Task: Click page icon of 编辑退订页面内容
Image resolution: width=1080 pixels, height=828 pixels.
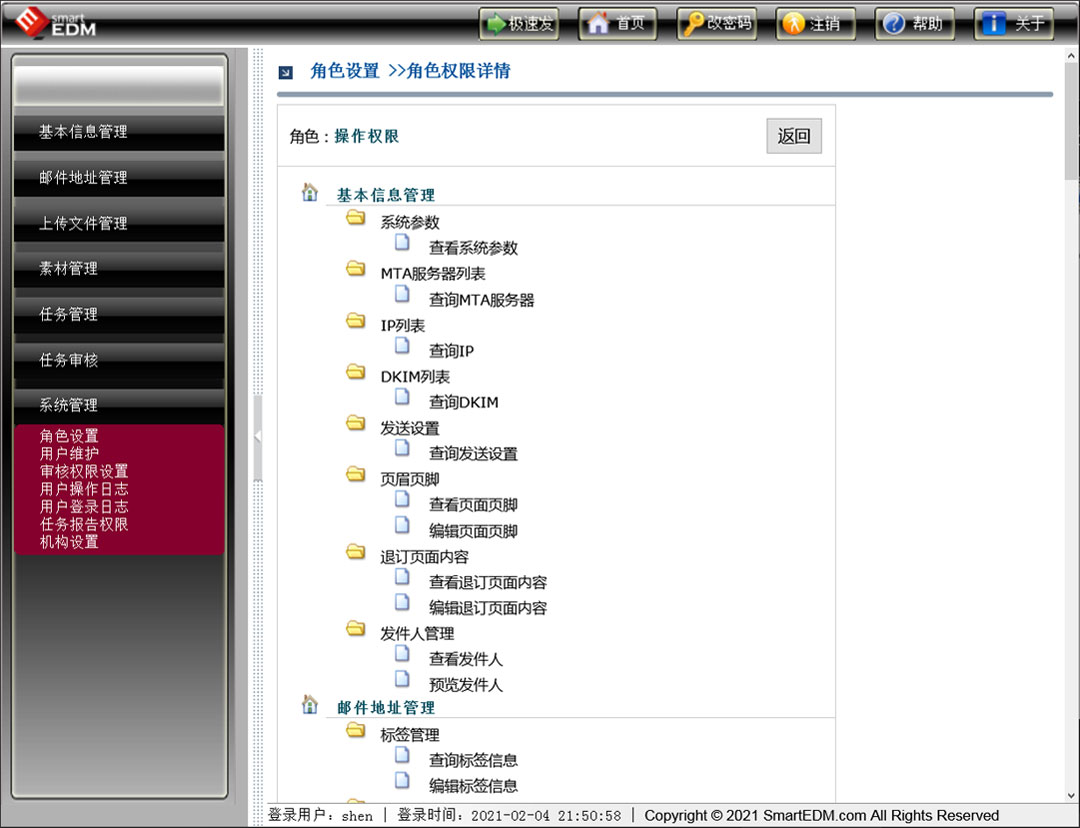Action: pos(402,603)
